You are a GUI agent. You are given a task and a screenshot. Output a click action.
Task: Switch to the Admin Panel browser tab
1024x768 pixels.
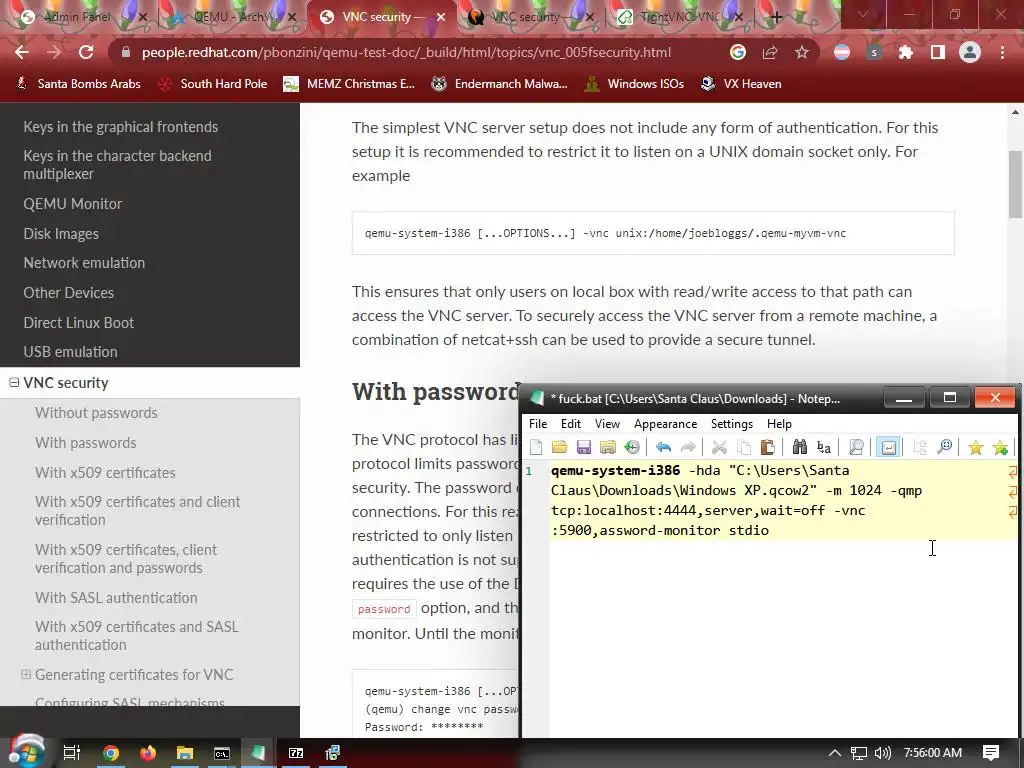76,17
